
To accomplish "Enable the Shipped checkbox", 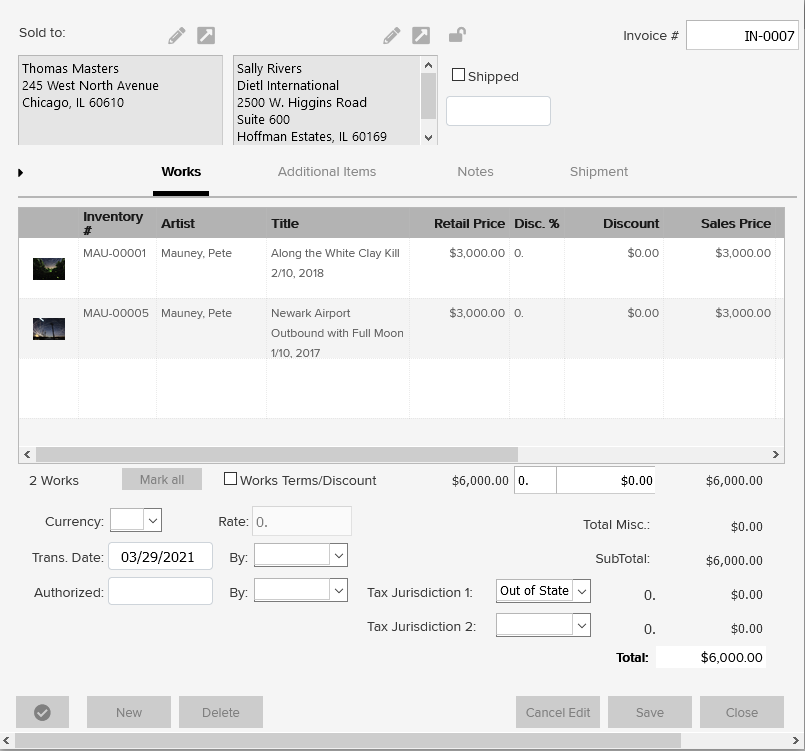I will click(459, 75).
